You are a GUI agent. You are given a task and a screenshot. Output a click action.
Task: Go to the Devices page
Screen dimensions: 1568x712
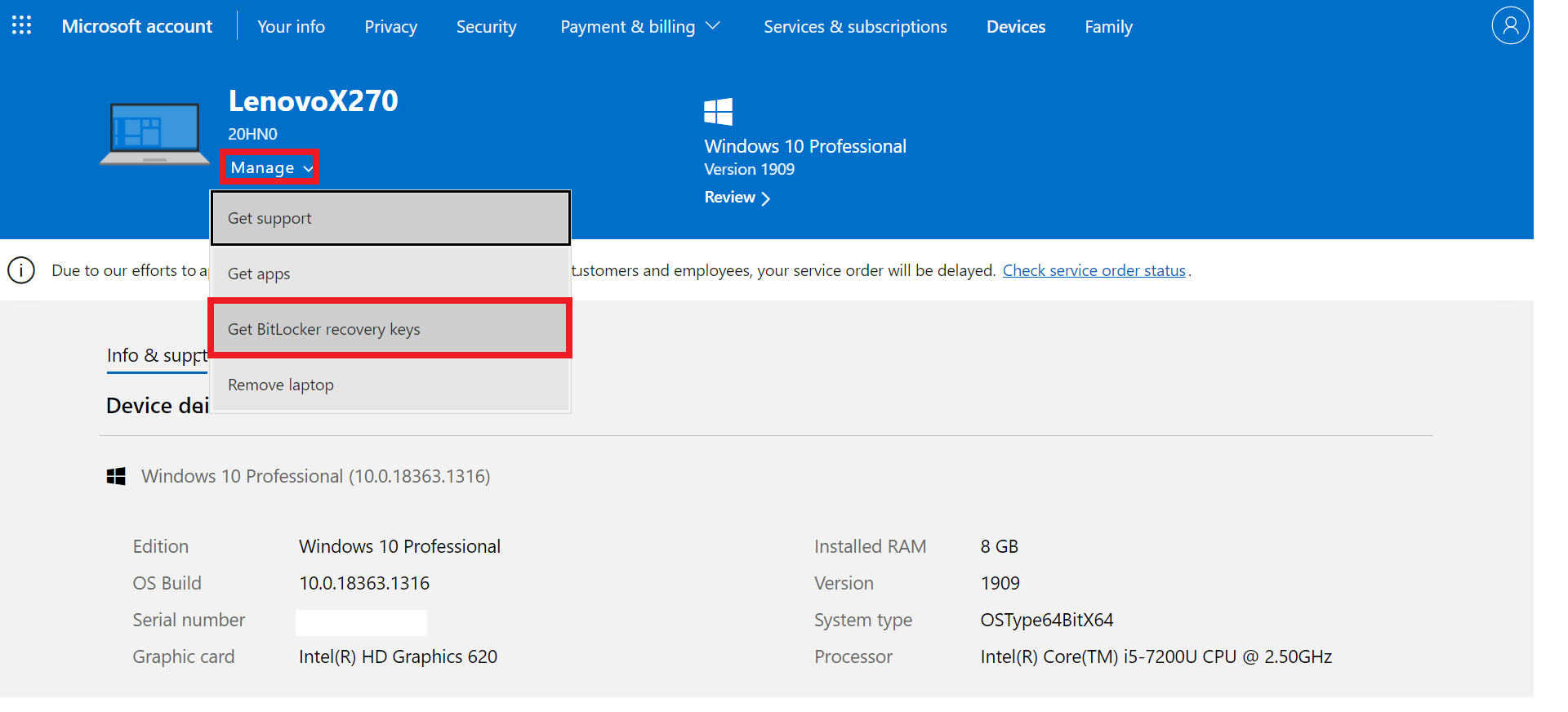(x=1016, y=27)
